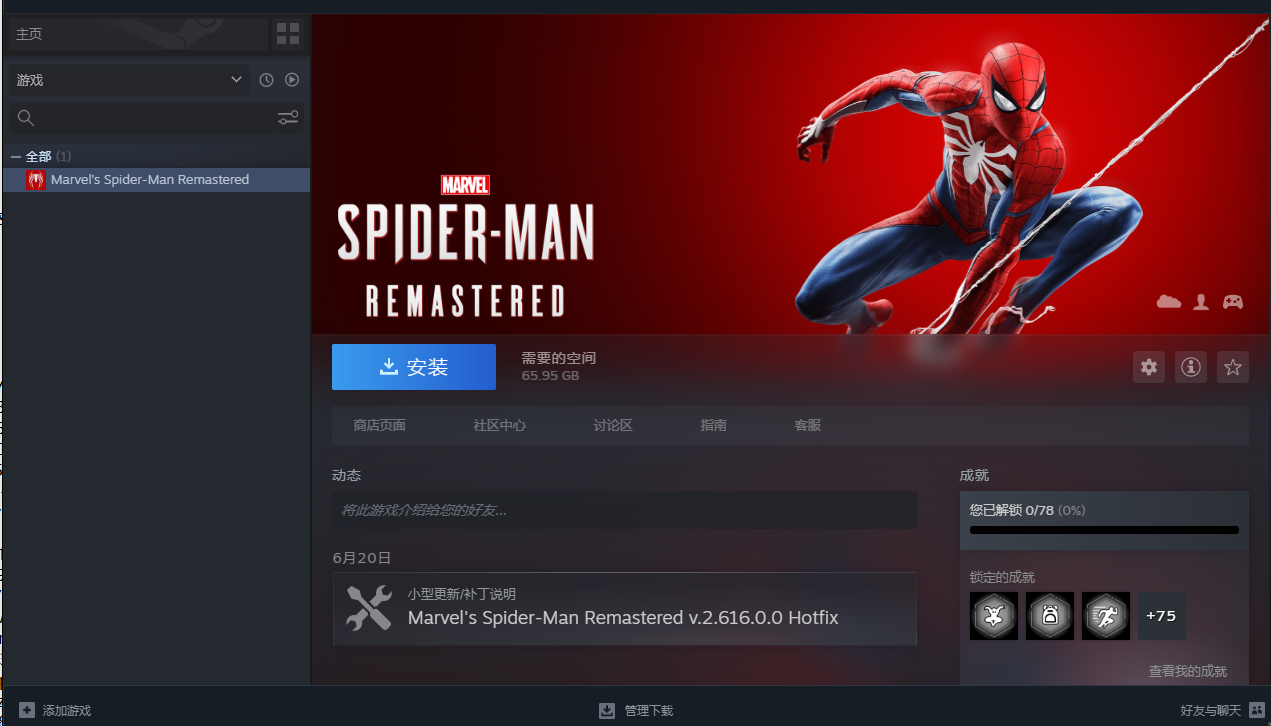Click the 6月20日 date label

point(361,558)
